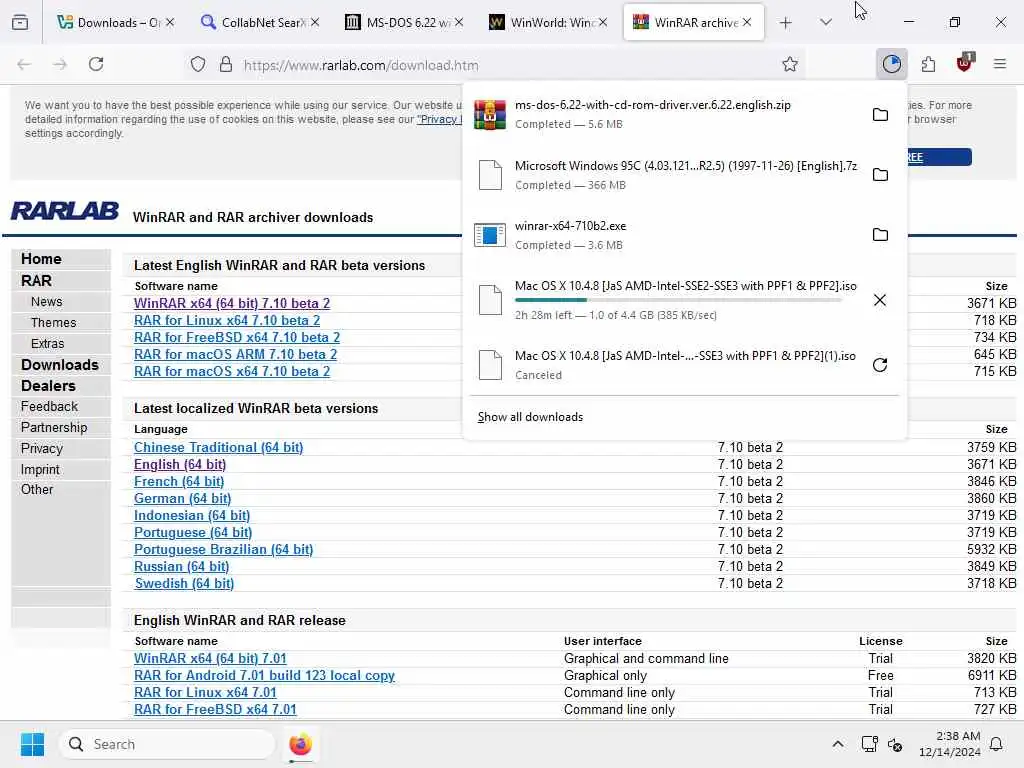Bookmark this page with star icon
This screenshot has width=1024, height=768.
coord(790,64)
